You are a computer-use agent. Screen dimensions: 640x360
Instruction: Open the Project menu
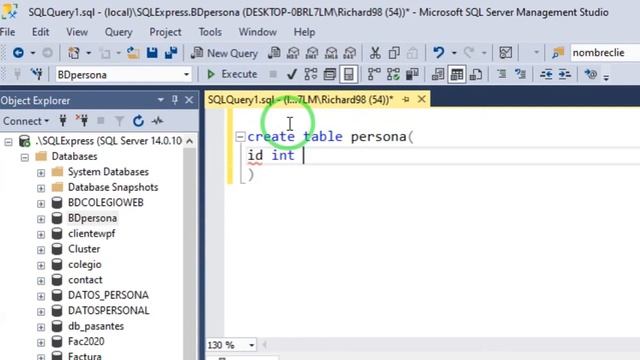tap(165, 32)
